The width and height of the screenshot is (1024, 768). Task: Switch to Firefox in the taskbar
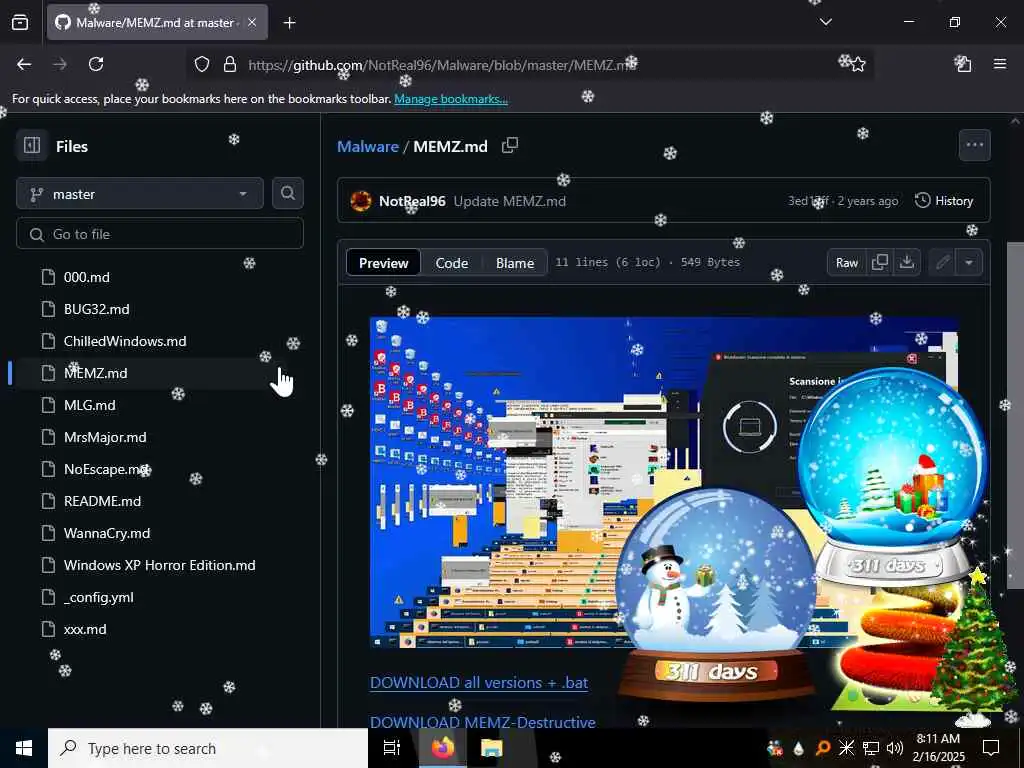[x=442, y=748]
